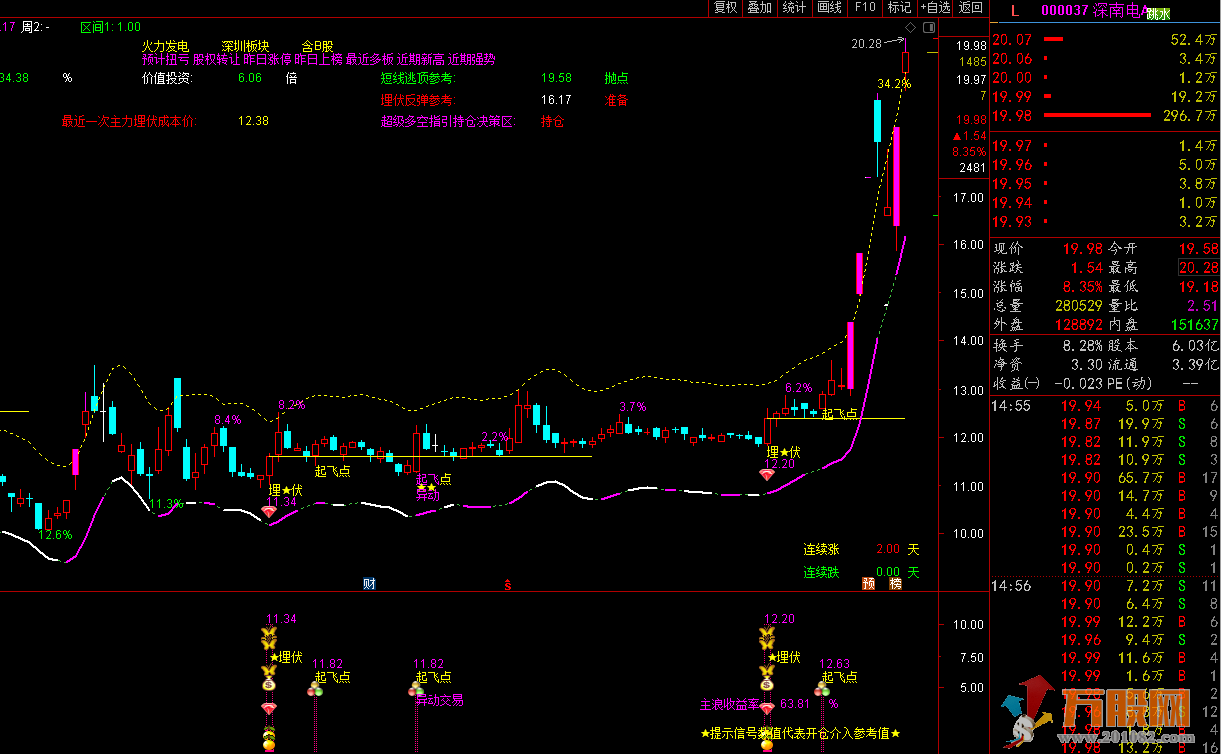Click money bag icon under 11.34 signal

tap(268, 685)
